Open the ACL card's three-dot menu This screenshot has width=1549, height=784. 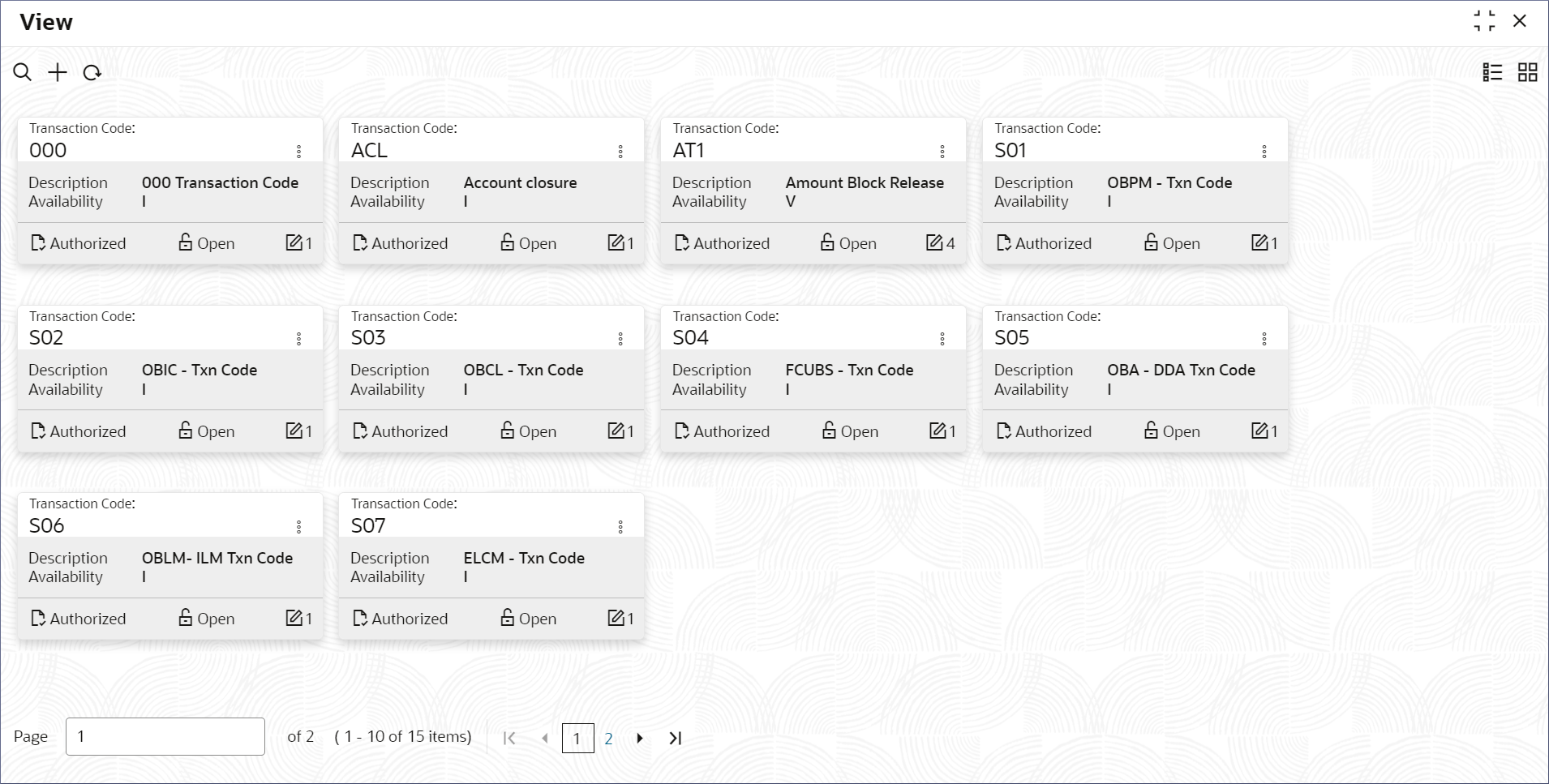tap(620, 152)
